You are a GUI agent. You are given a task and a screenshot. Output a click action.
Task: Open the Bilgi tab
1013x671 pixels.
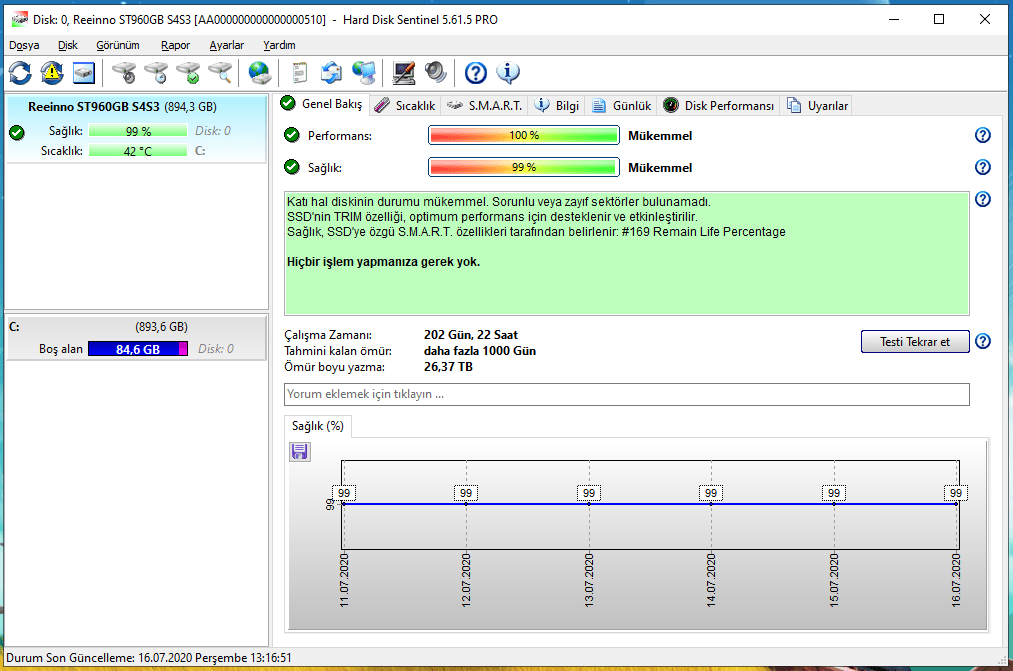(557, 106)
